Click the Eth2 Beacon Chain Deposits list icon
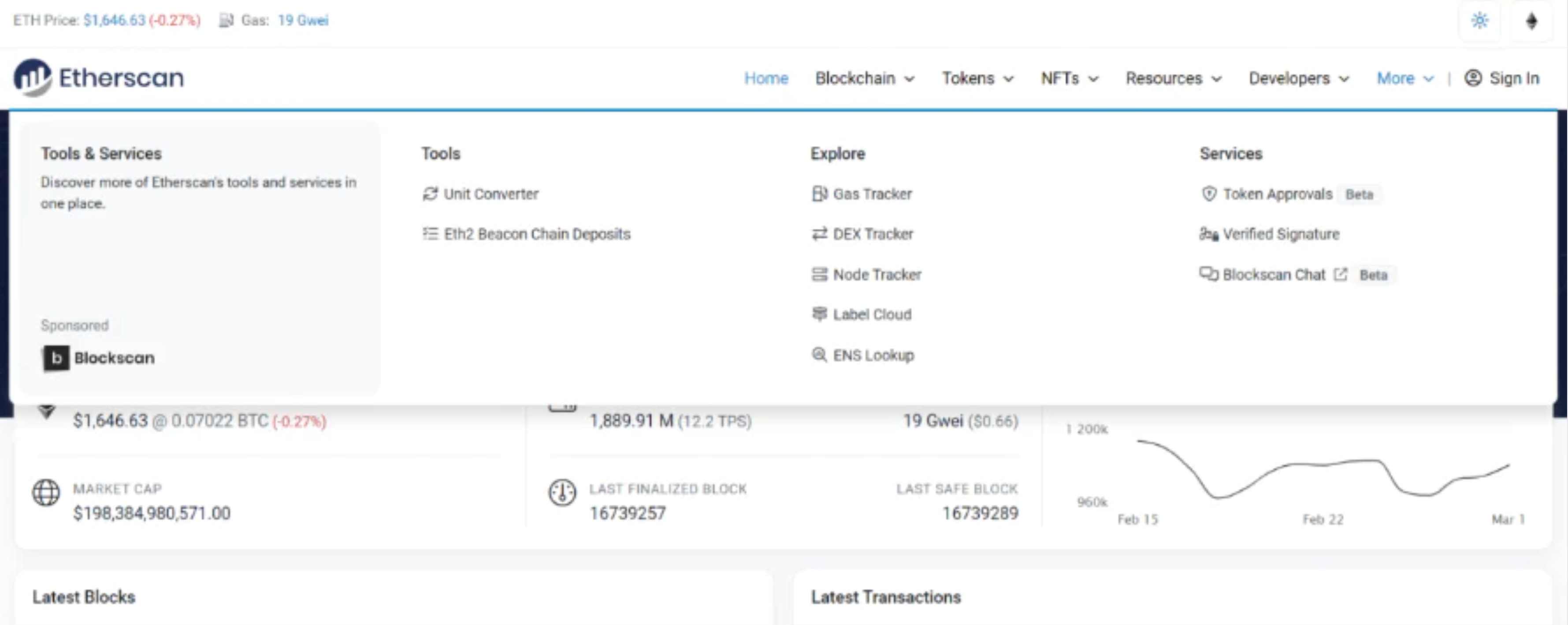 [431, 234]
